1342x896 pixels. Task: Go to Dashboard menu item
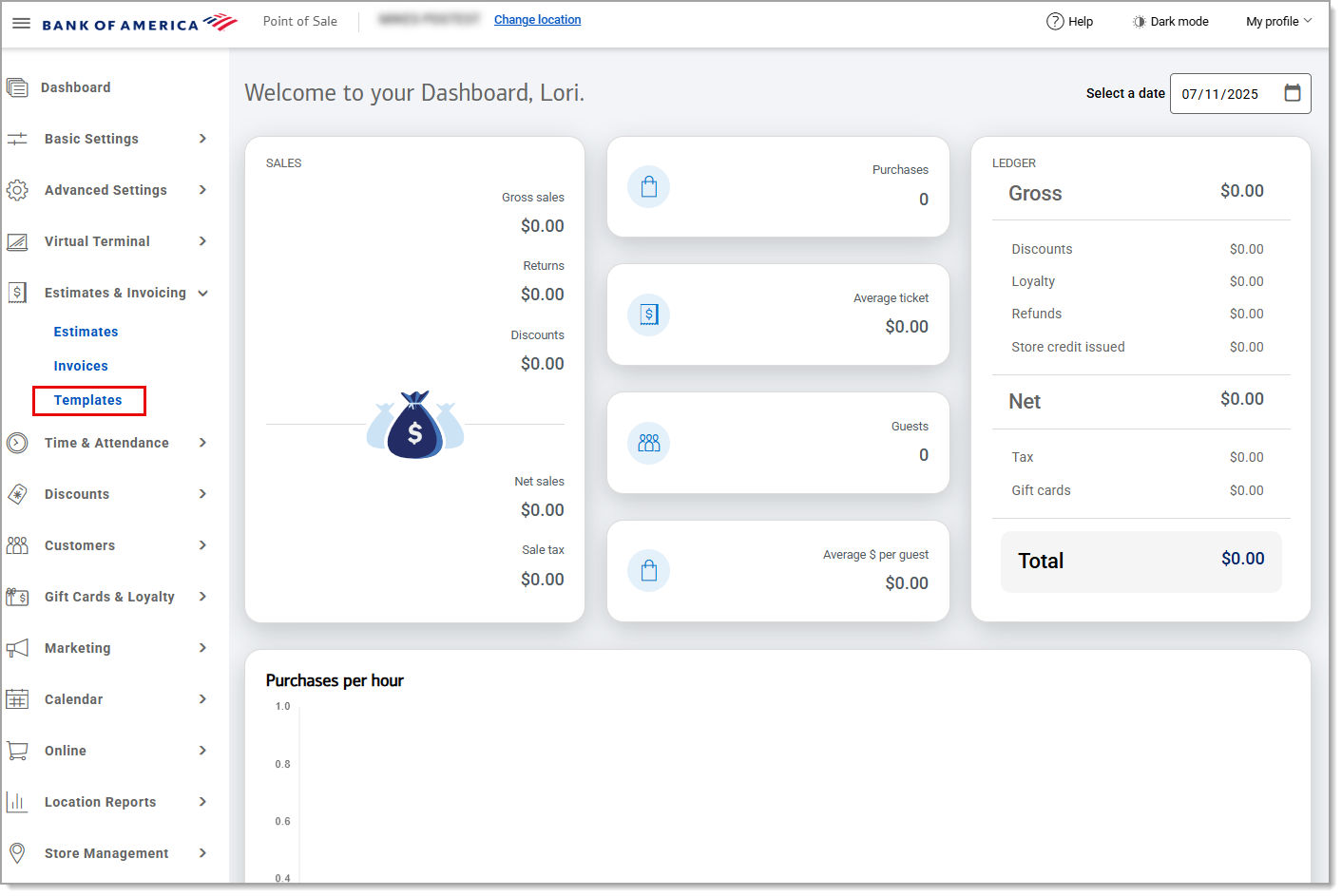coord(76,87)
